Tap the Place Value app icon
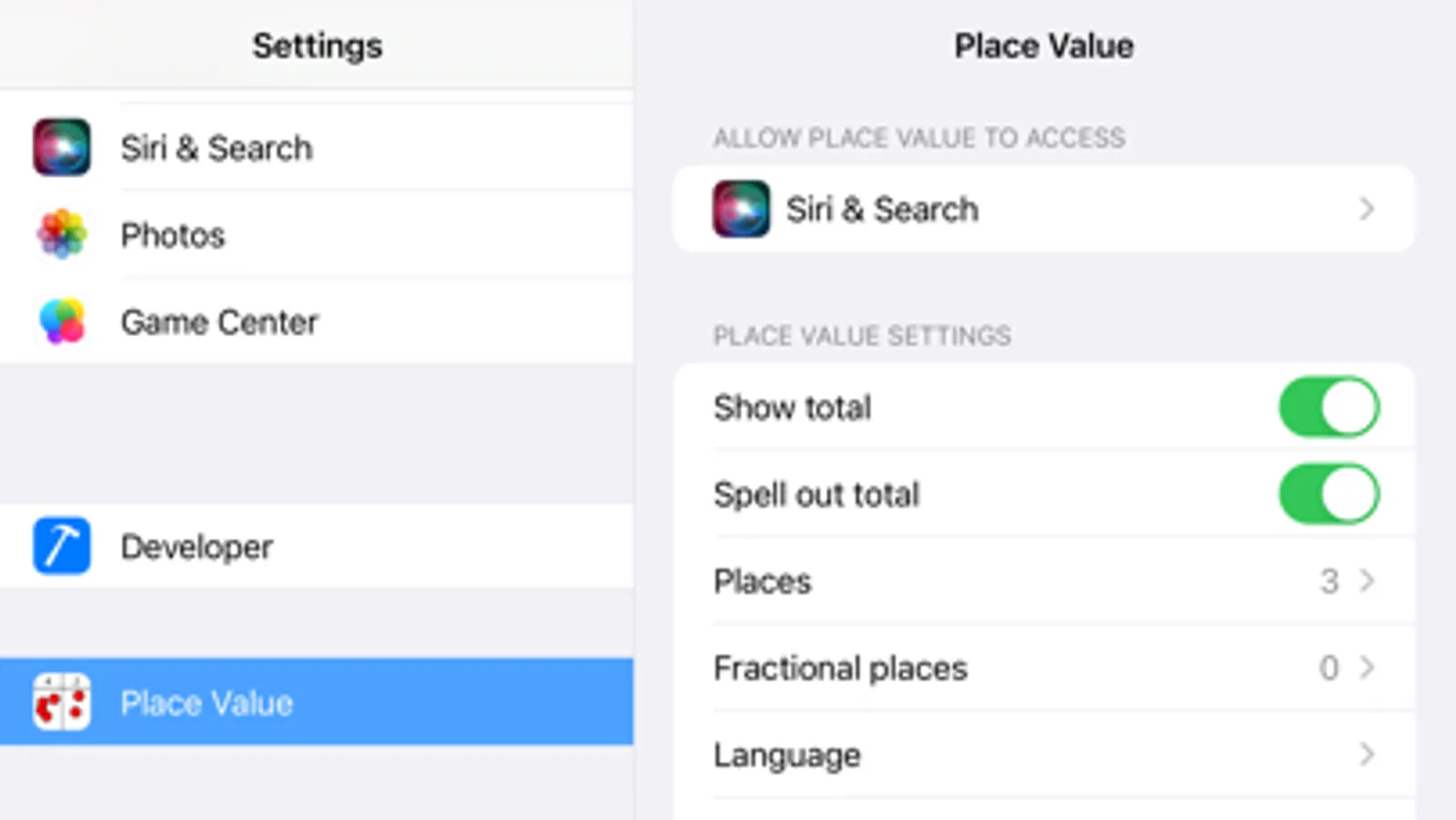Viewport: 1456px width, 820px height. pyautogui.click(x=62, y=702)
